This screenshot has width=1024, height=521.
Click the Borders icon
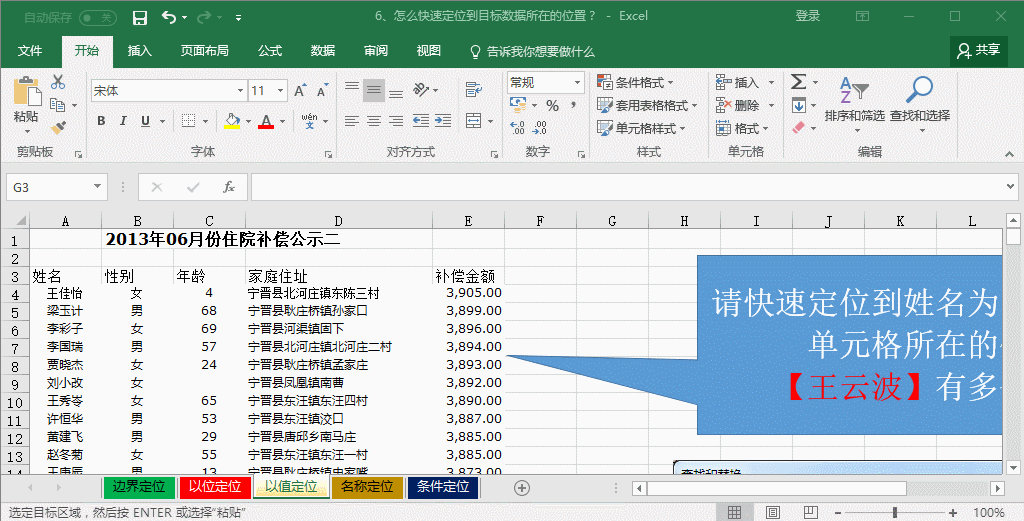[x=188, y=121]
